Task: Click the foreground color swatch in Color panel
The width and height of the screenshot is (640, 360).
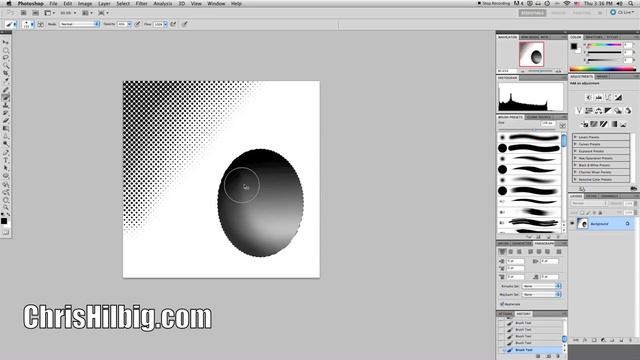Action: (574, 46)
